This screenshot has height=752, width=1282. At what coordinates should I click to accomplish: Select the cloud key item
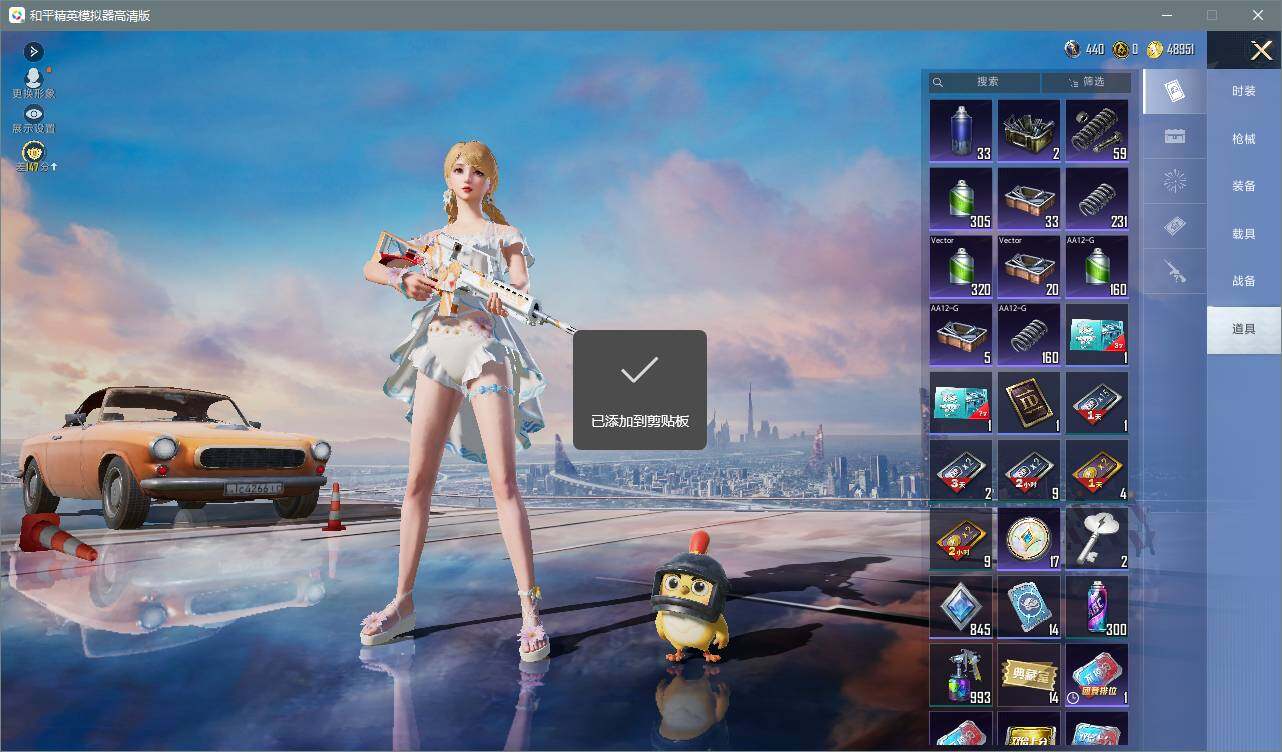click(1097, 539)
